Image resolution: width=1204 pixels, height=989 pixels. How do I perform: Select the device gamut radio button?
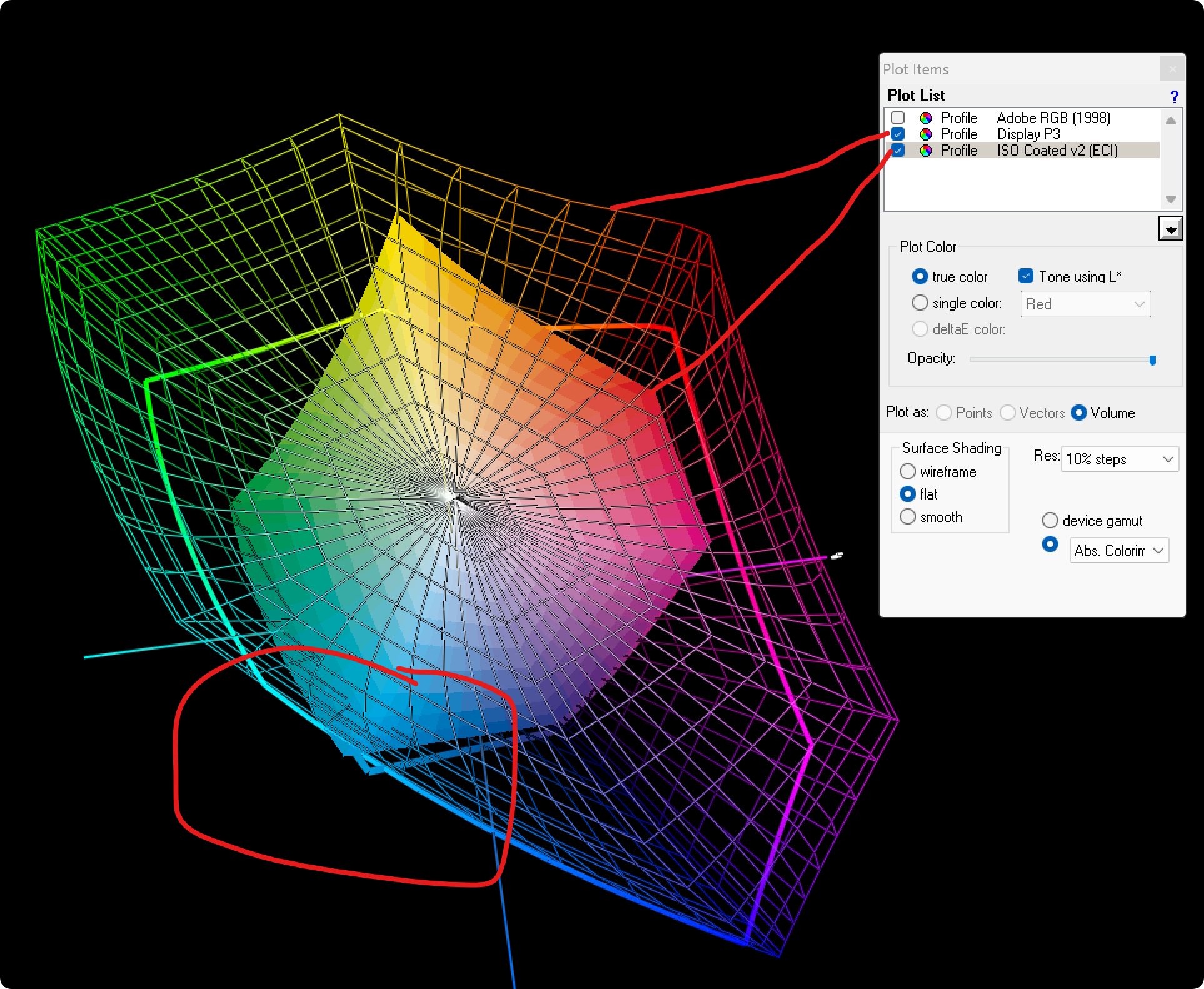click(1050, 520)
